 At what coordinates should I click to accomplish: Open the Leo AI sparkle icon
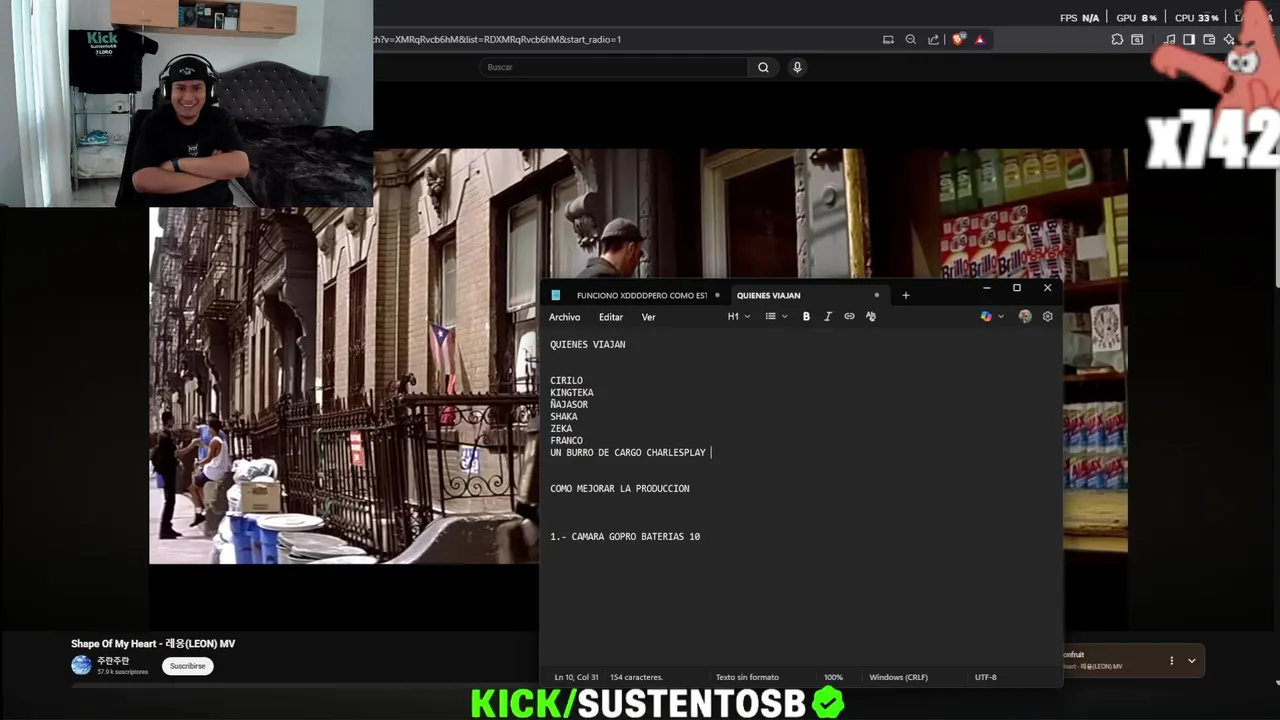pos(1229,40)
